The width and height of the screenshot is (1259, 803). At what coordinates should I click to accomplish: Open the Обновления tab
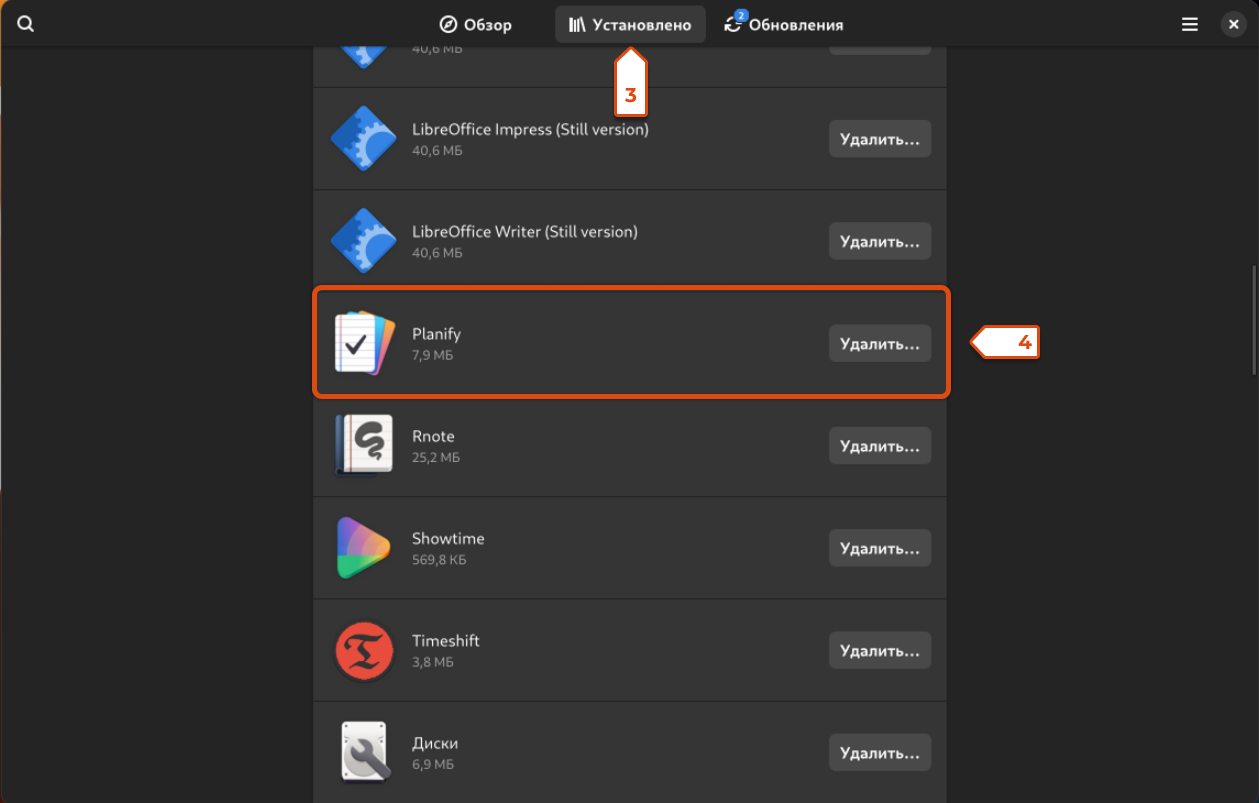[784, 25]
